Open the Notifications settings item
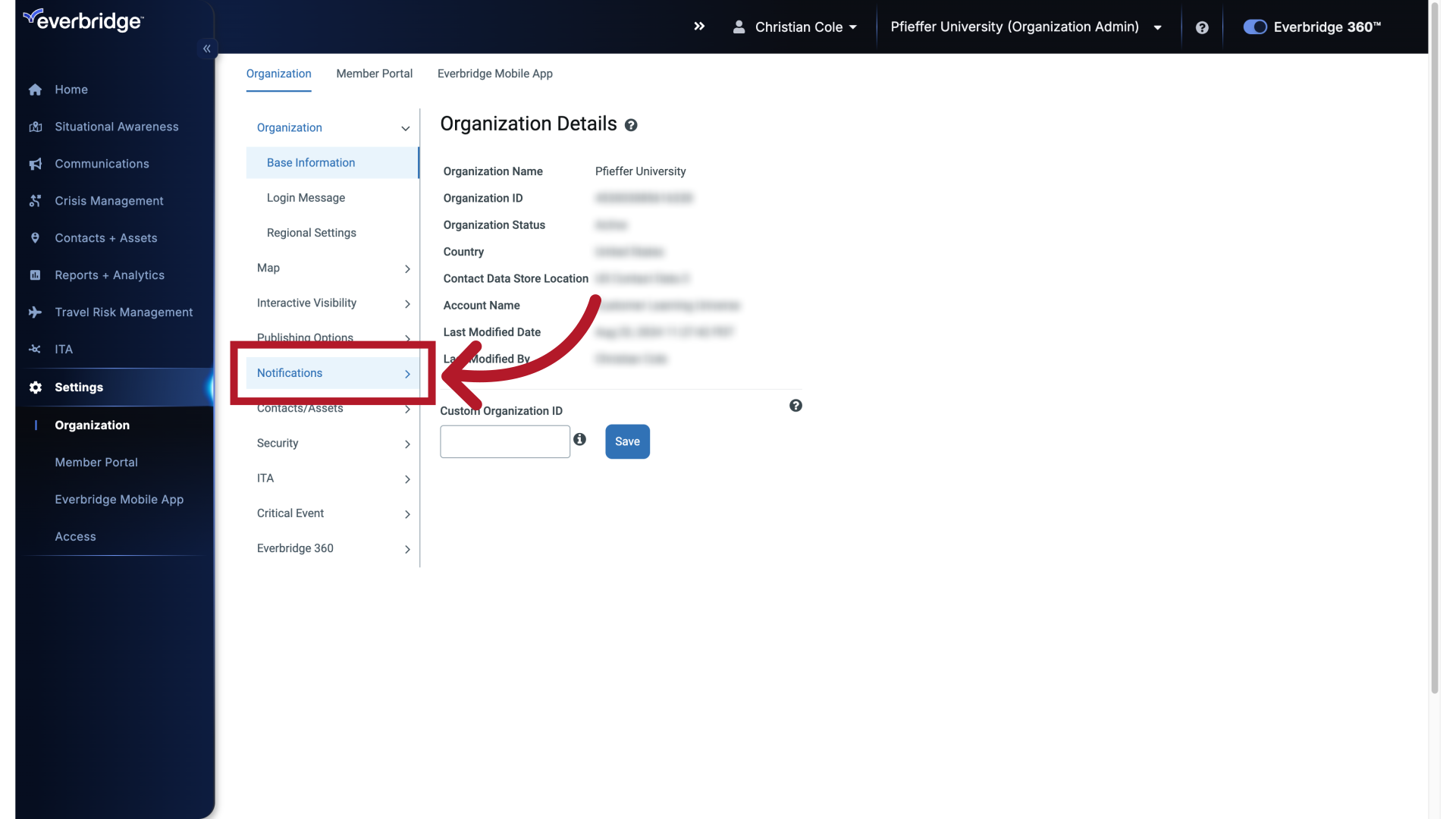The image size is (1456, 819). [290, 372]
